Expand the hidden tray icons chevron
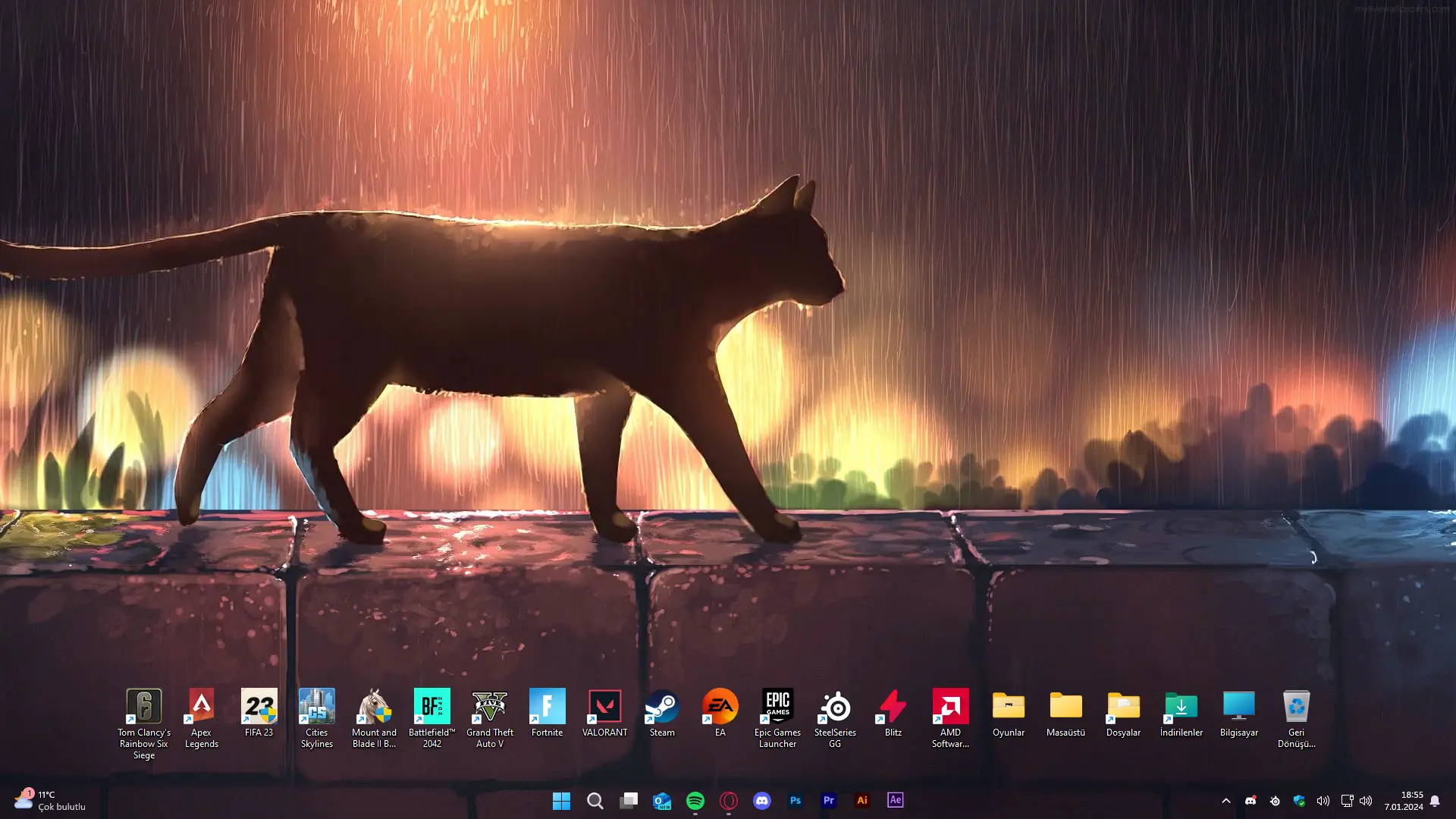Viewport: 1456px width, 819px height. [1226, 801]
